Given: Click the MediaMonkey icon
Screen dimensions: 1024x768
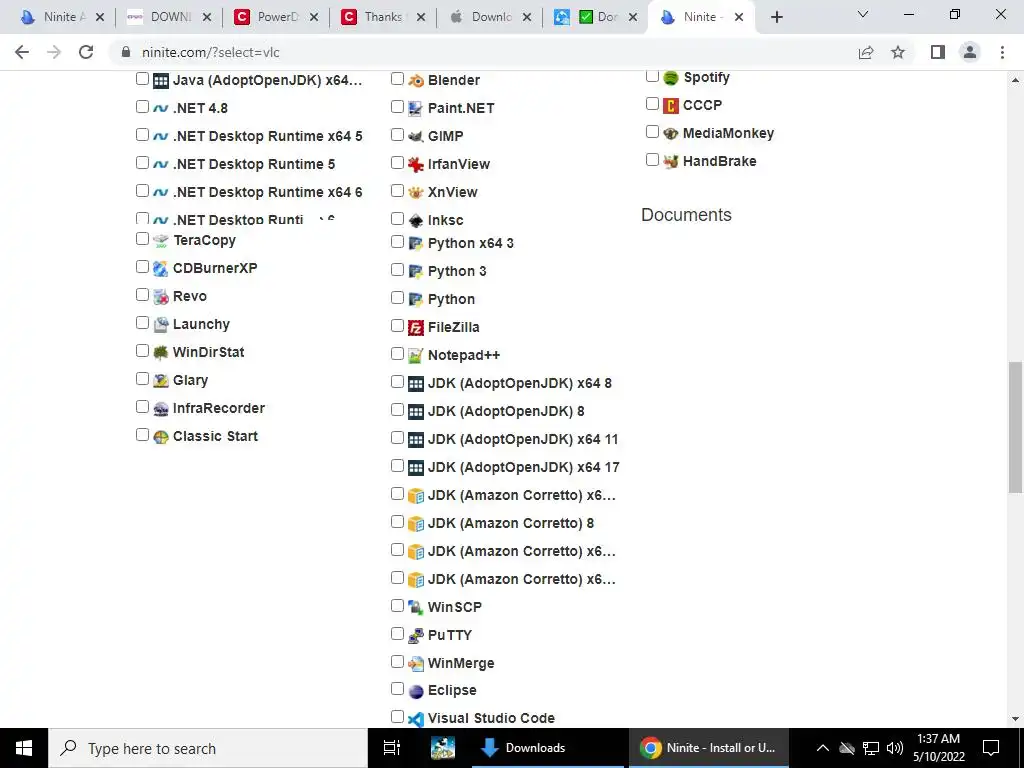Looking at the screenshot, I should click(x=671, y=133).
